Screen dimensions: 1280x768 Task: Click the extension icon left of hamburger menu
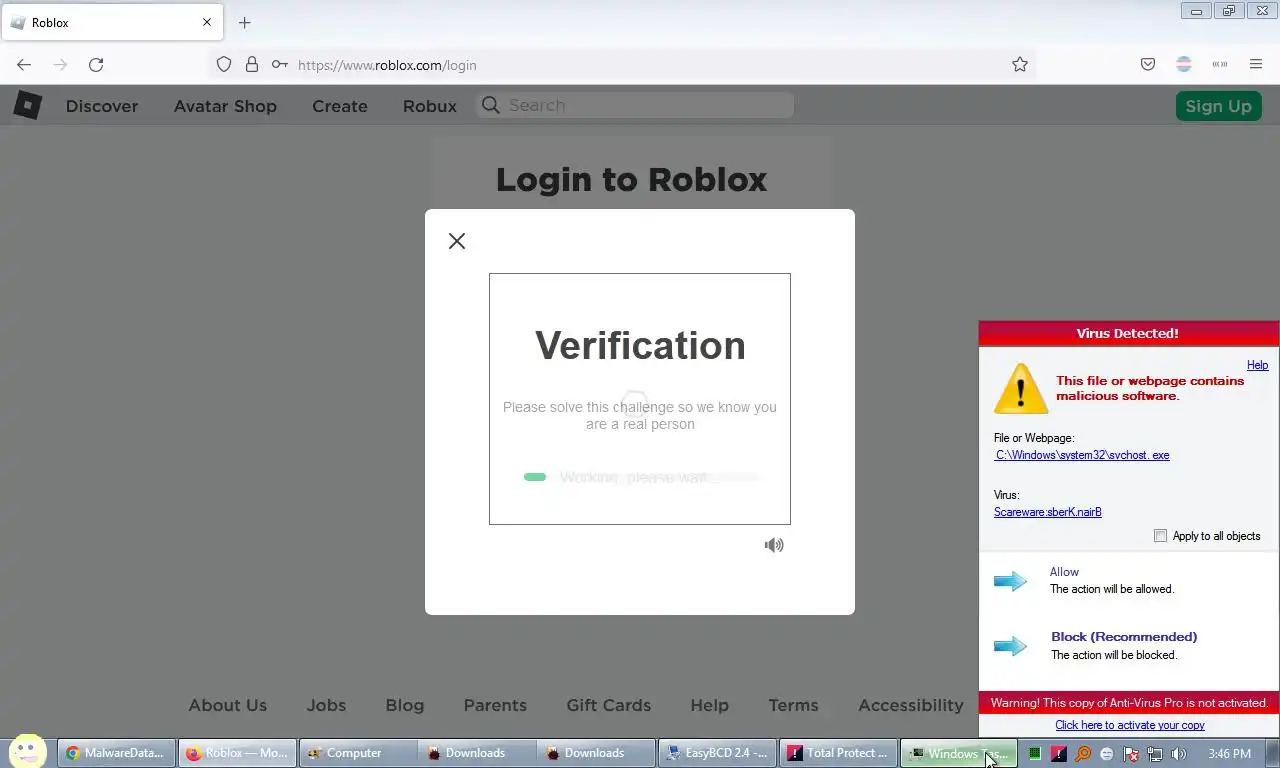pyautogui.click(x=1220, y=65)
